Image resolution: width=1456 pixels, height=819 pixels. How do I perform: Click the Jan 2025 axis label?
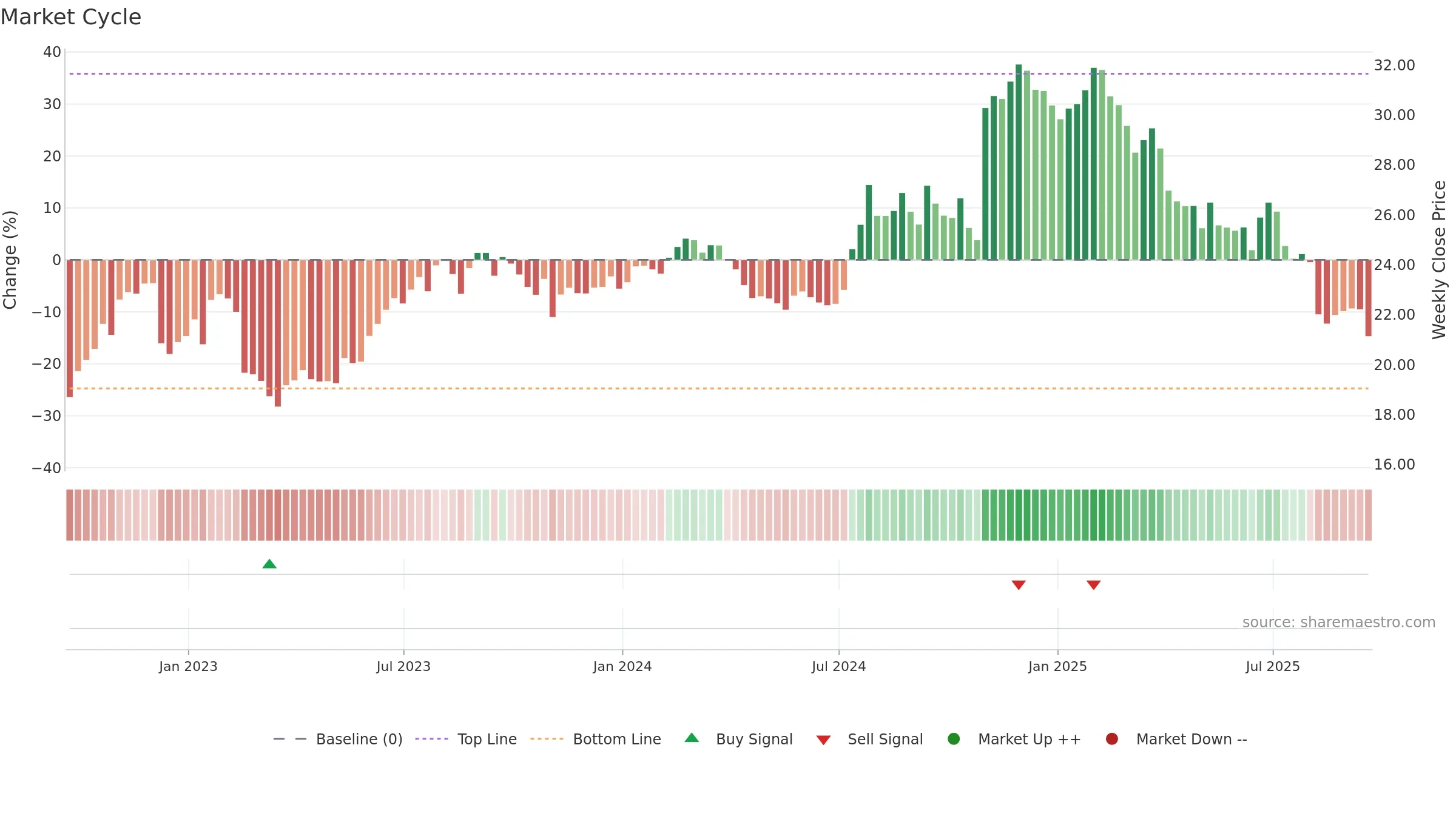[x=1057, y=666]
